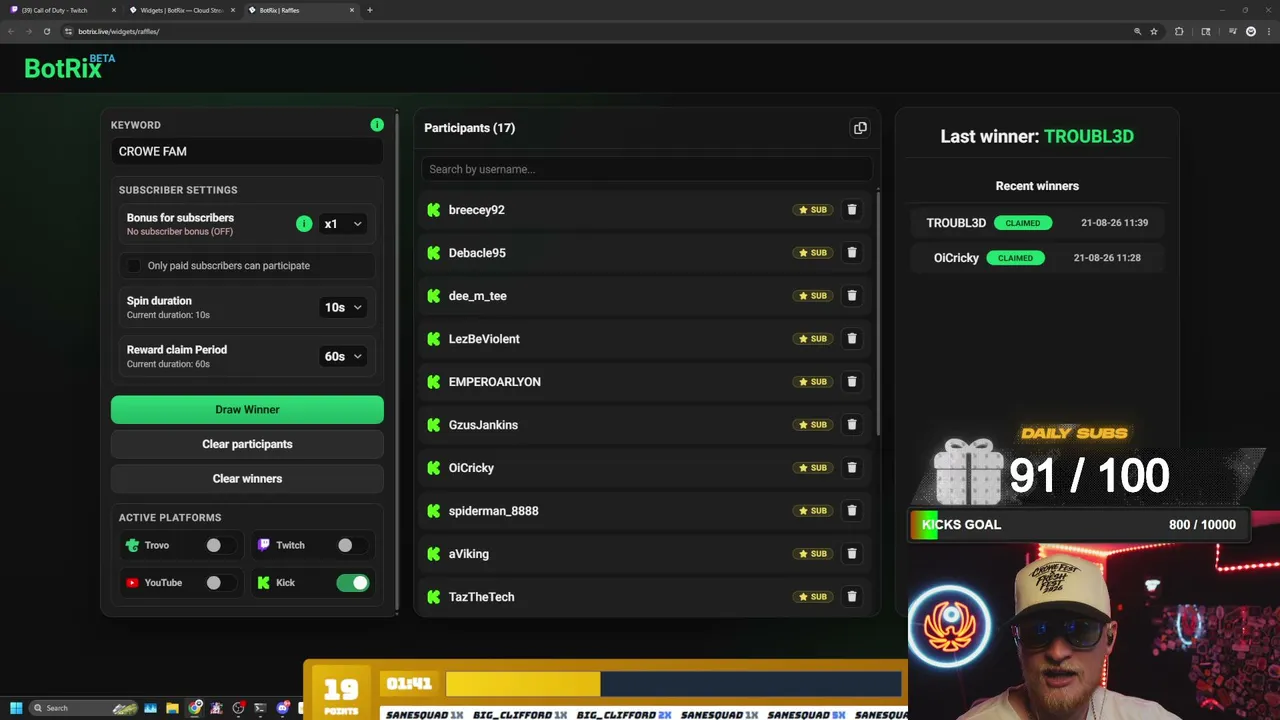Turn on the YouTube platform toggle
1280x720 pixels.
(x=219, y=583)
